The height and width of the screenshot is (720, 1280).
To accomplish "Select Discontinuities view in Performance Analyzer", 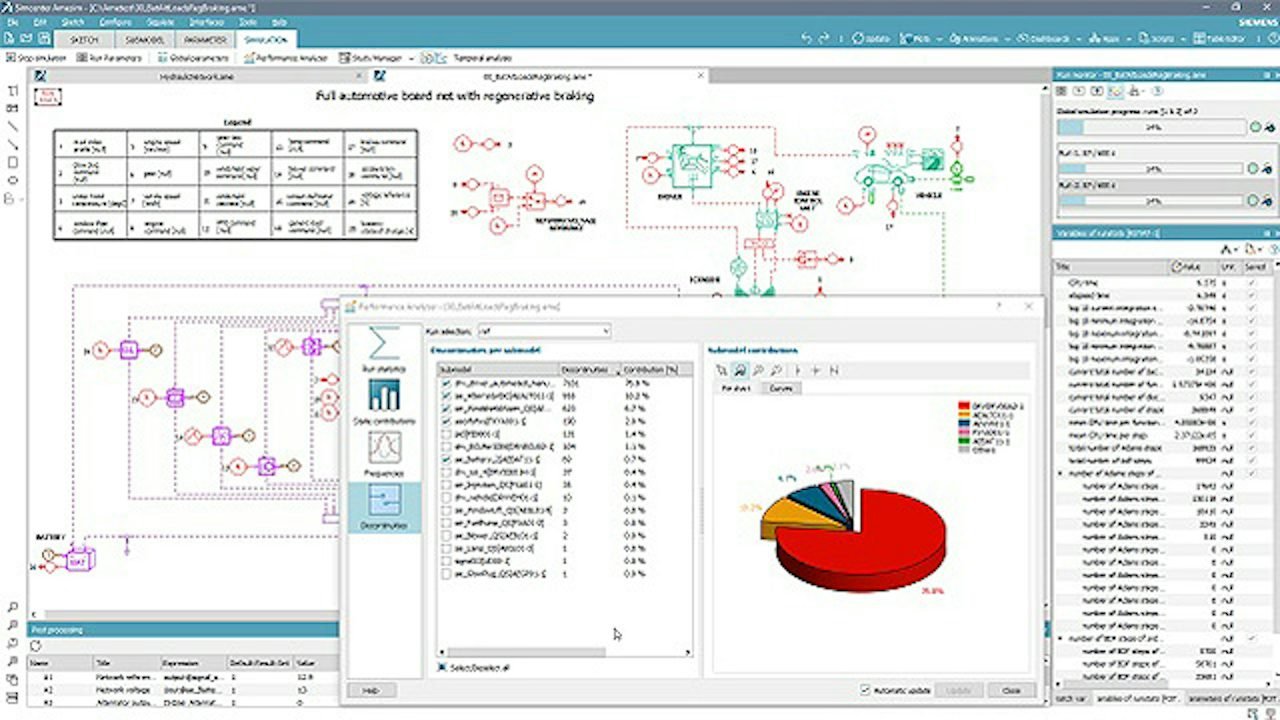I will pyautogui.click(x=384, y=506).
